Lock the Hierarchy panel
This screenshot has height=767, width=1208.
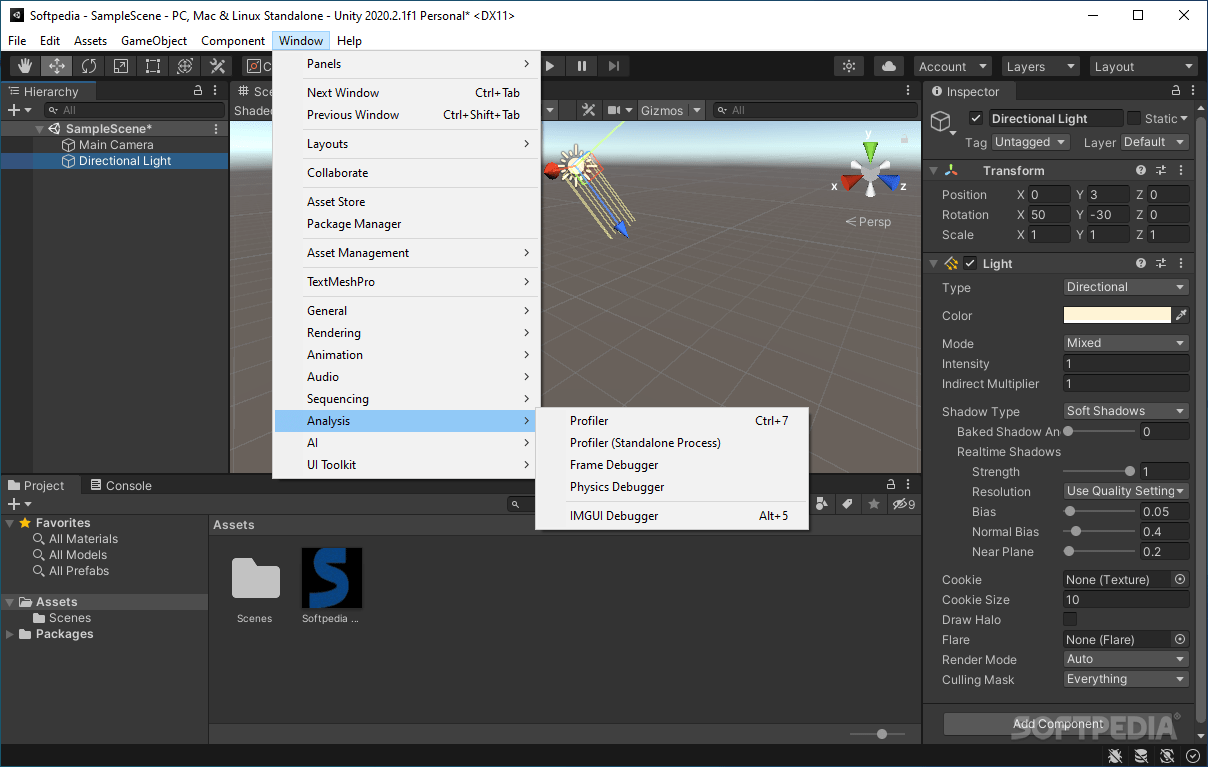(x=198, y=91)
